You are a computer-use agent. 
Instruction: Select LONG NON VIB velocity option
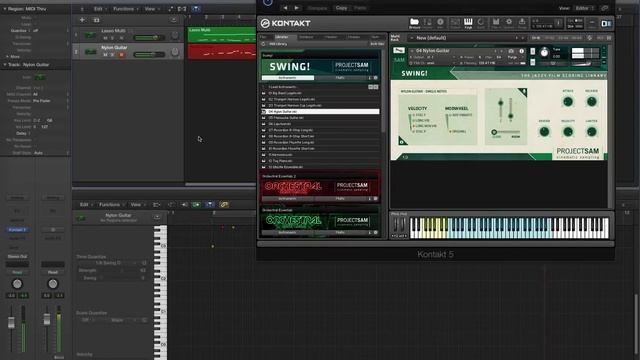[x=425, y=126]
